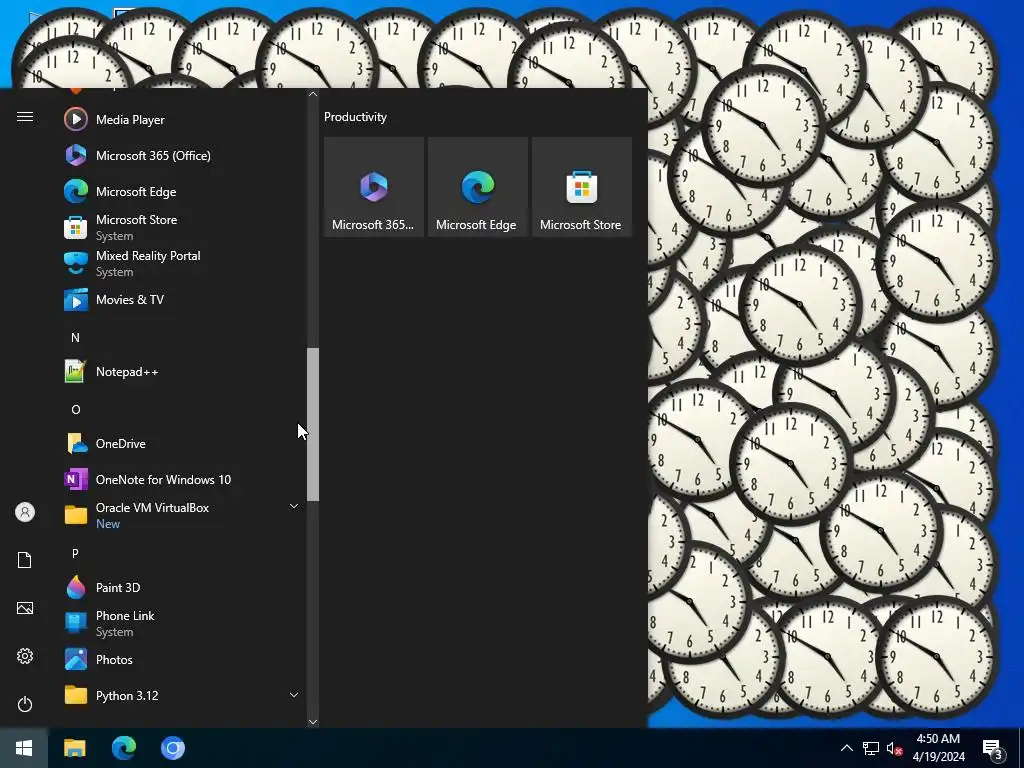
Task: Click the Windows Start button
Action: [x=24, y=748]
